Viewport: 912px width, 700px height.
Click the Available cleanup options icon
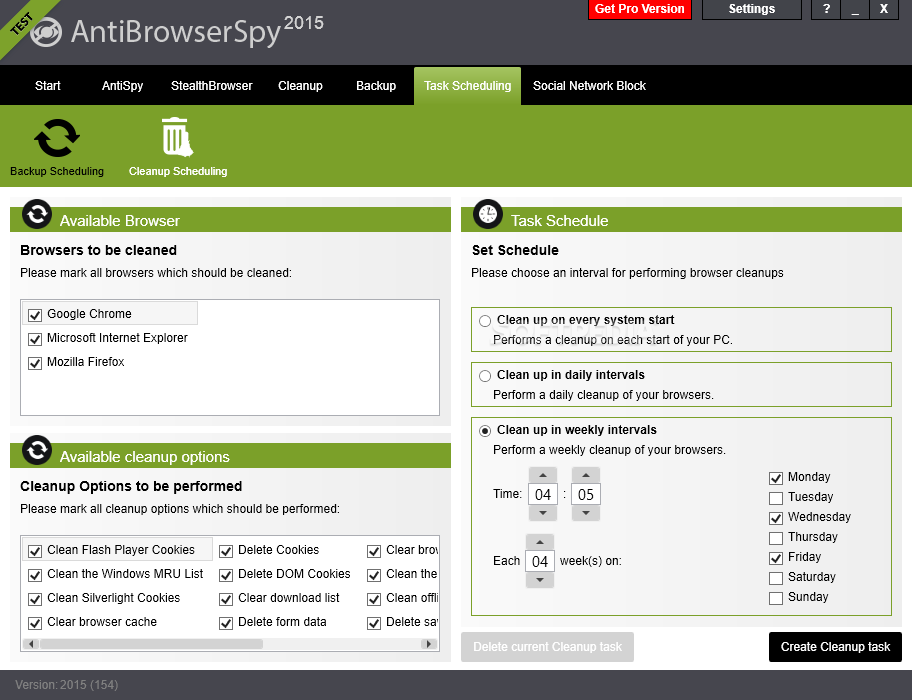coord(37,450)
